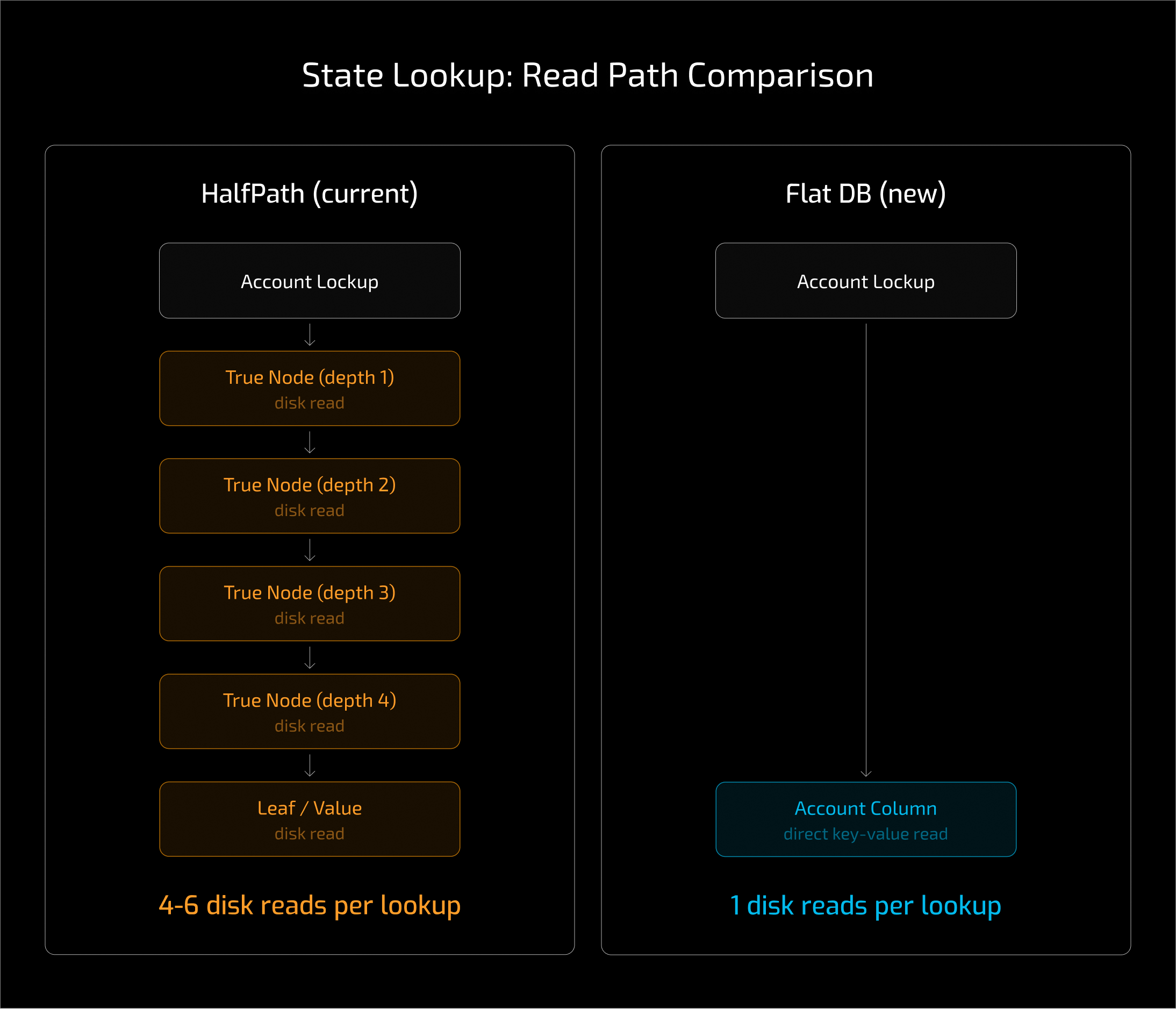
Task: Click the main title State Lookup text
Action: pyautogui.click(x=587, y=75)
